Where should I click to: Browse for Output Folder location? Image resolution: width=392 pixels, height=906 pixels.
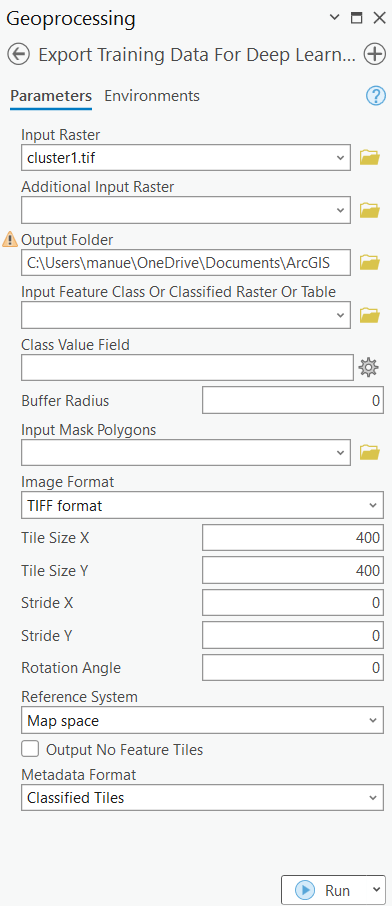pos(369,262)
